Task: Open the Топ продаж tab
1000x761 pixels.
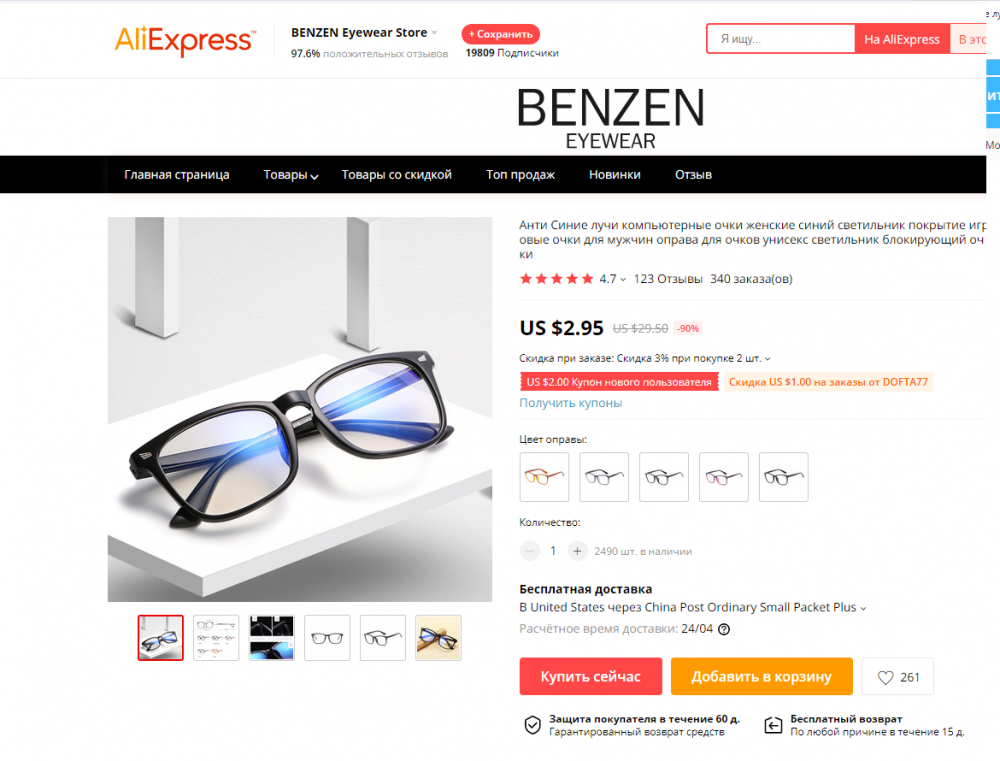Action: click(520, 175)
